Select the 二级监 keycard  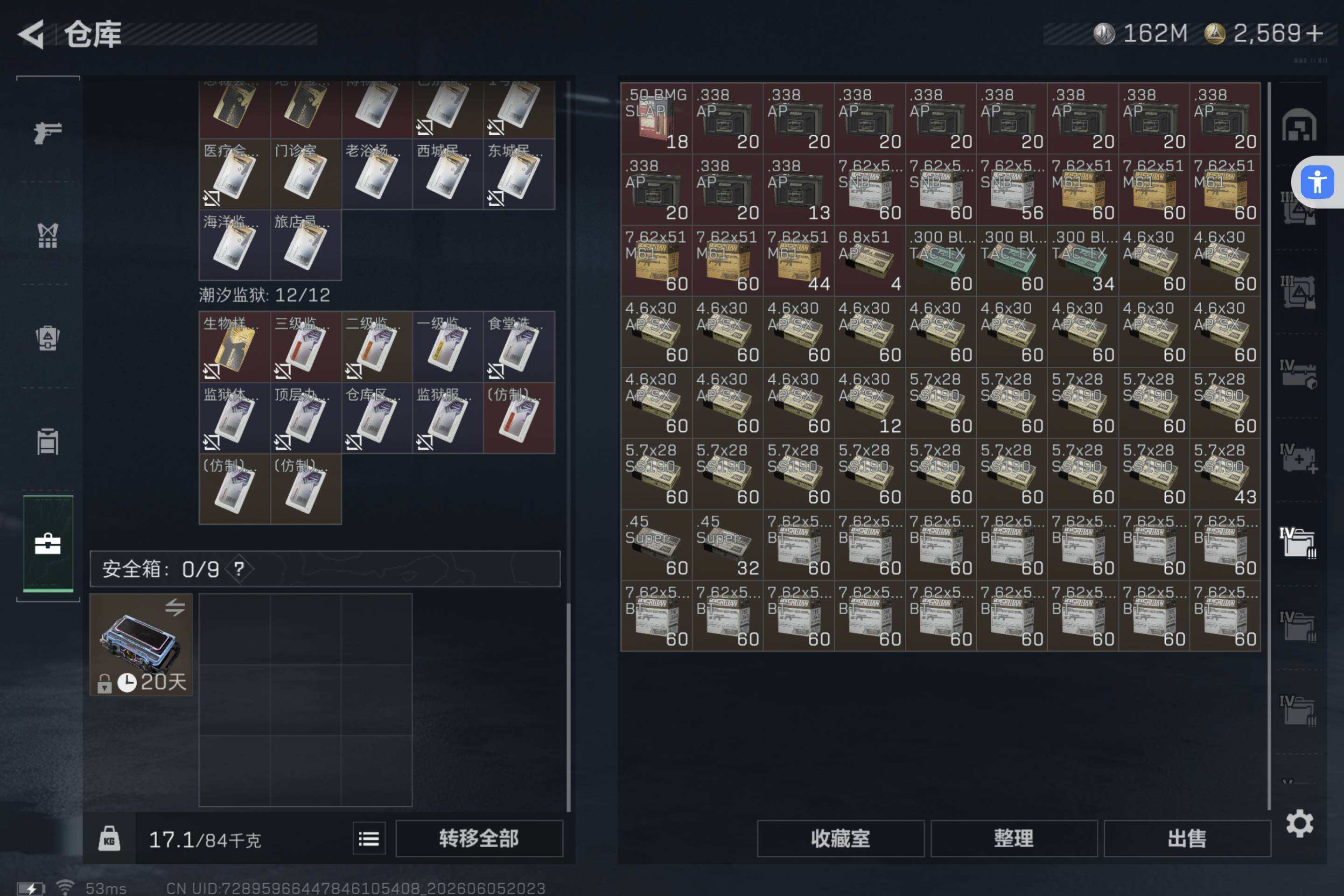point(377,346)
